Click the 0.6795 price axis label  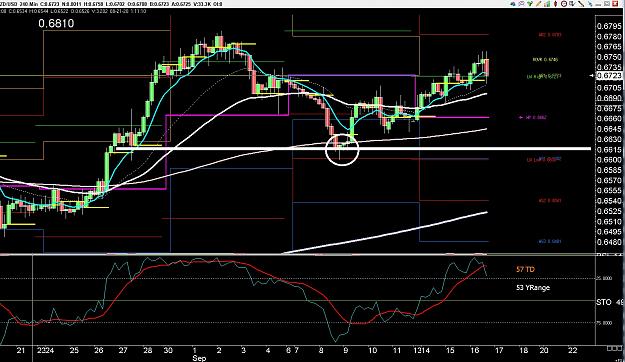point(609,26)
